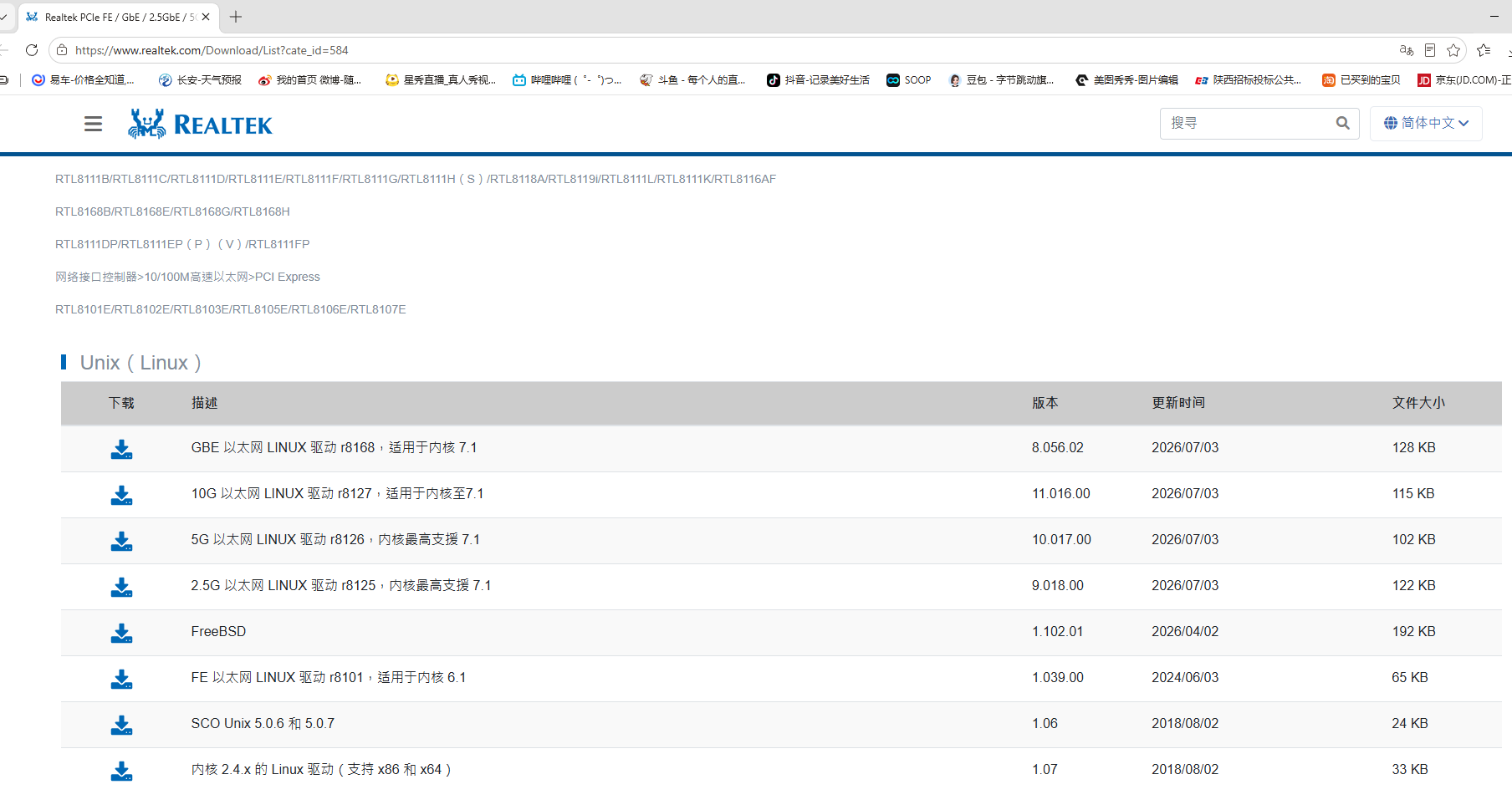1512x810 pixels.
Task: Open the 已买到的宝贝 bookmark
Action: click(1361, 80)
